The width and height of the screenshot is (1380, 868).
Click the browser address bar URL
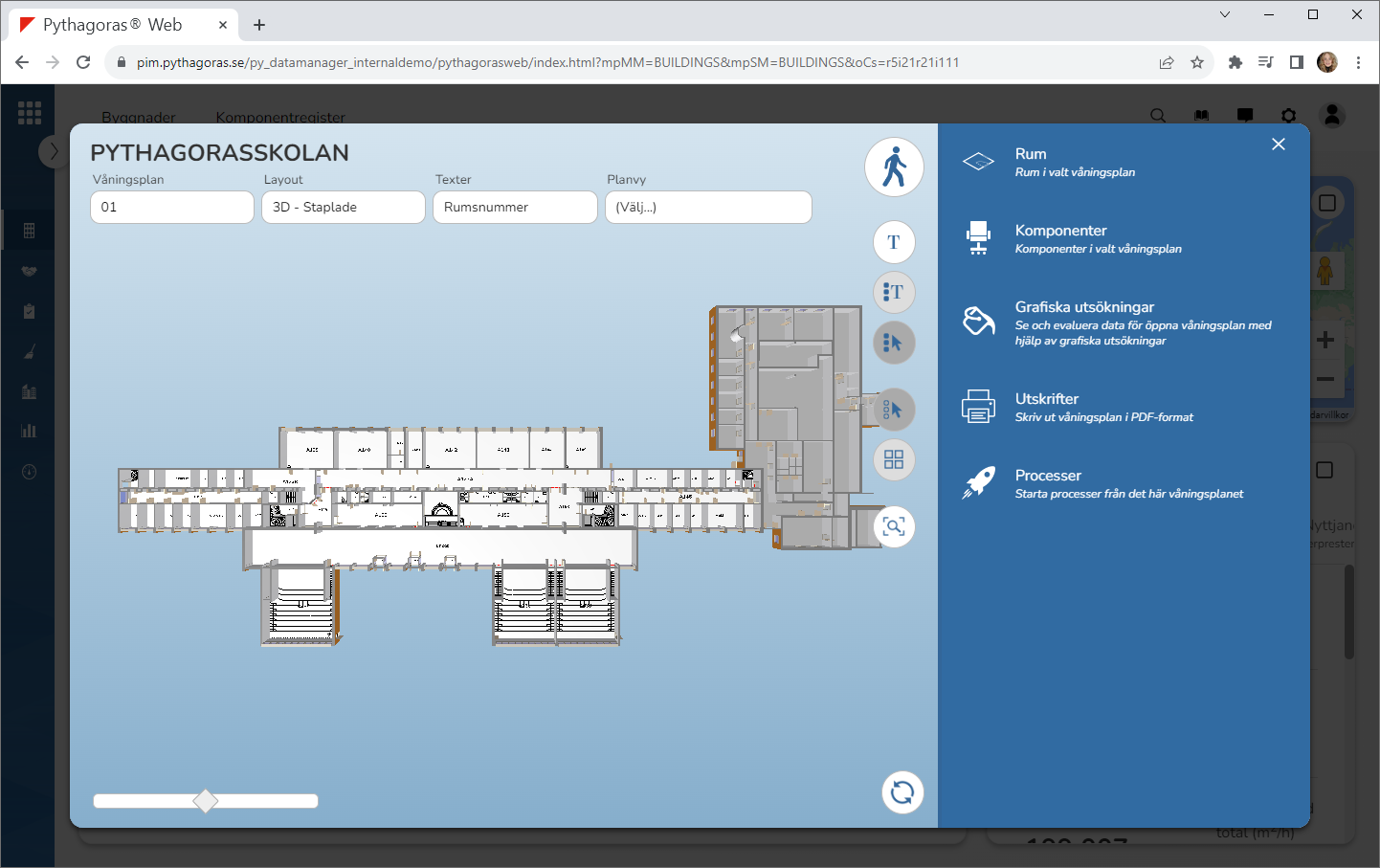click(547, 62)
